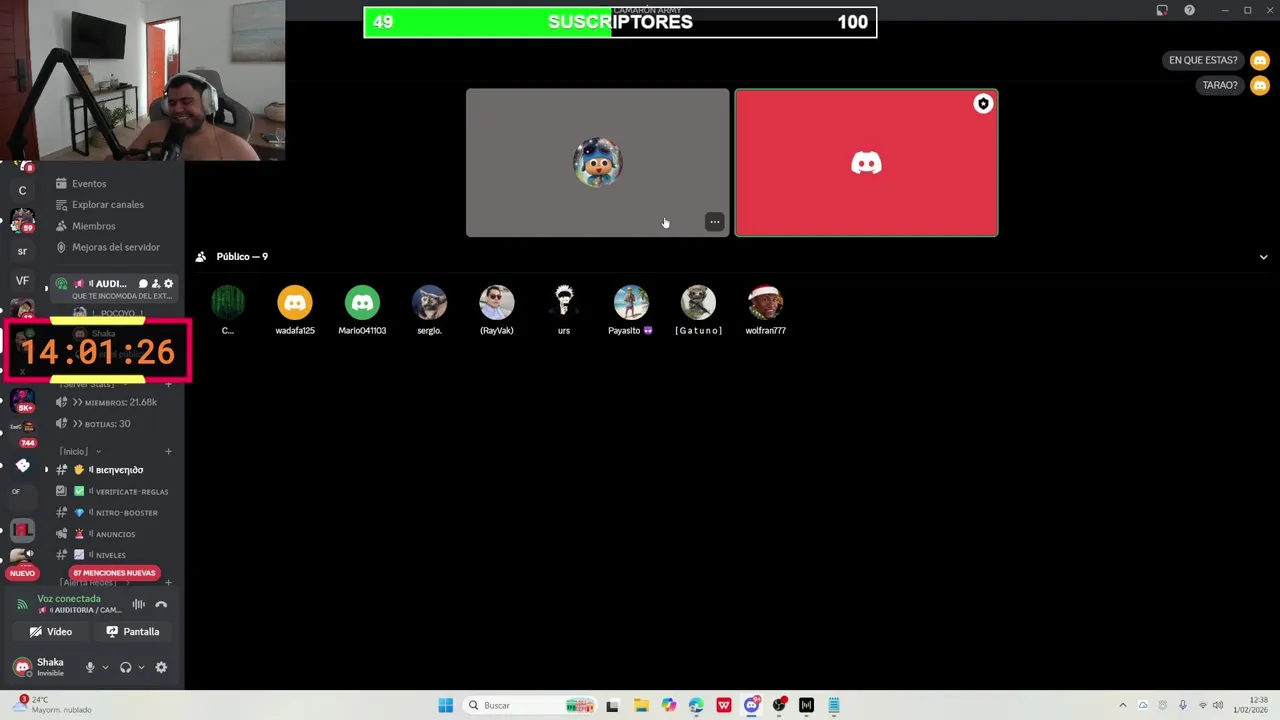Select audience member wolfran777
This screenshot has height=720, width=1280.
point(765,309)
